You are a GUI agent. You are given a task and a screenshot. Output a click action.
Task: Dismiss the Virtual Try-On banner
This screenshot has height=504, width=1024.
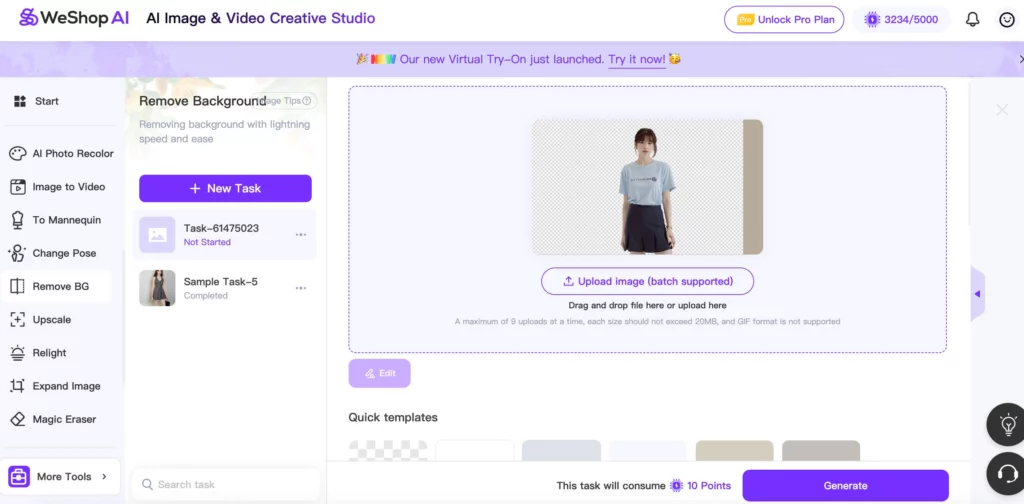pos(1020,59)
